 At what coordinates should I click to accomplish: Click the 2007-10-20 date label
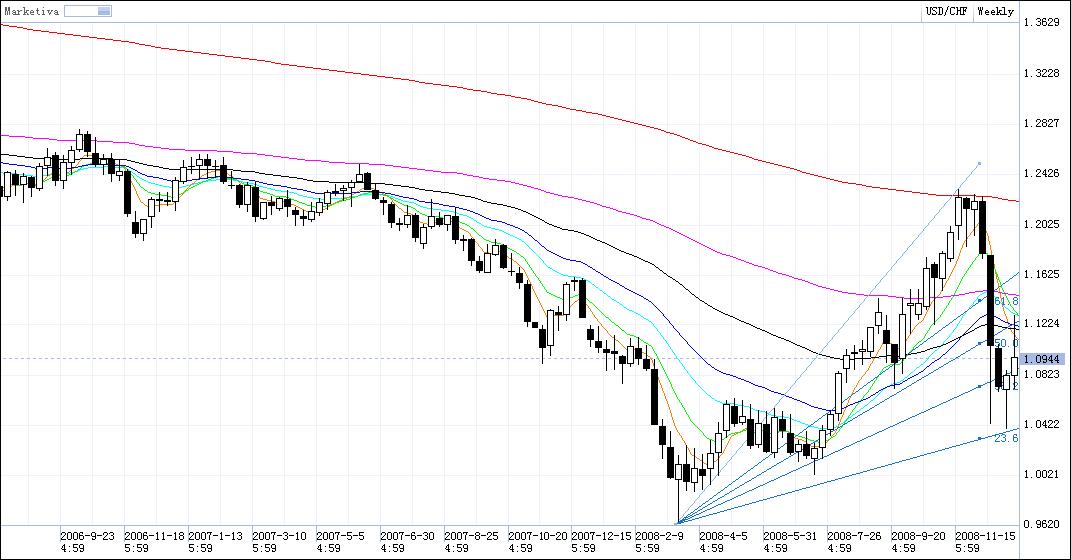coord(538,536)
